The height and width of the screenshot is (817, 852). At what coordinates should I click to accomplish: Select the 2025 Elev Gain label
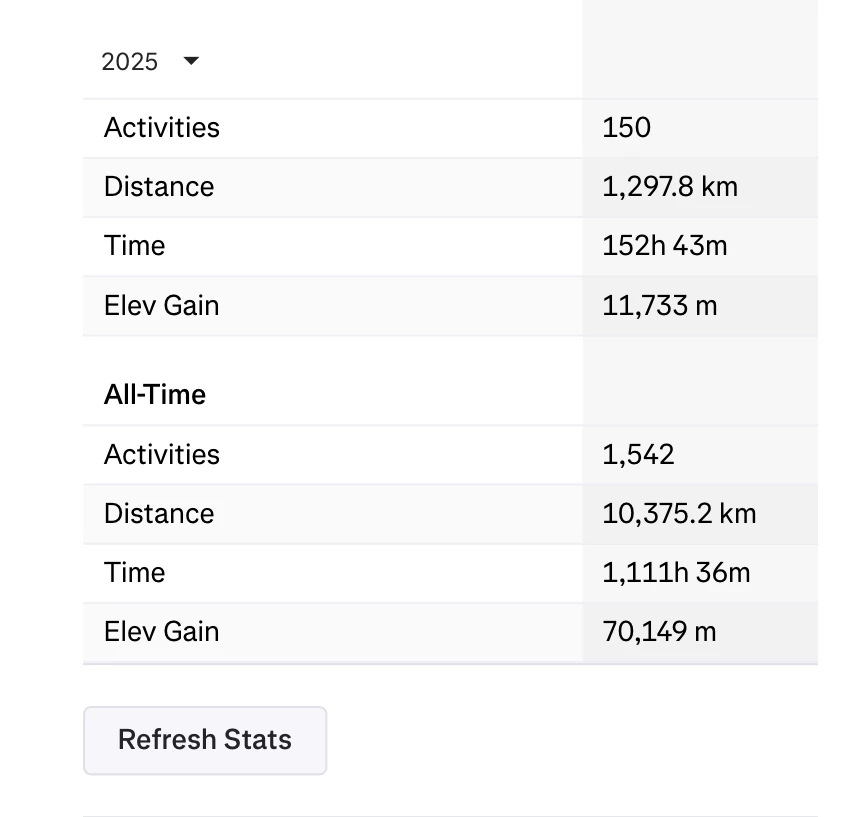pyautogui.click(x=161, y=305)
